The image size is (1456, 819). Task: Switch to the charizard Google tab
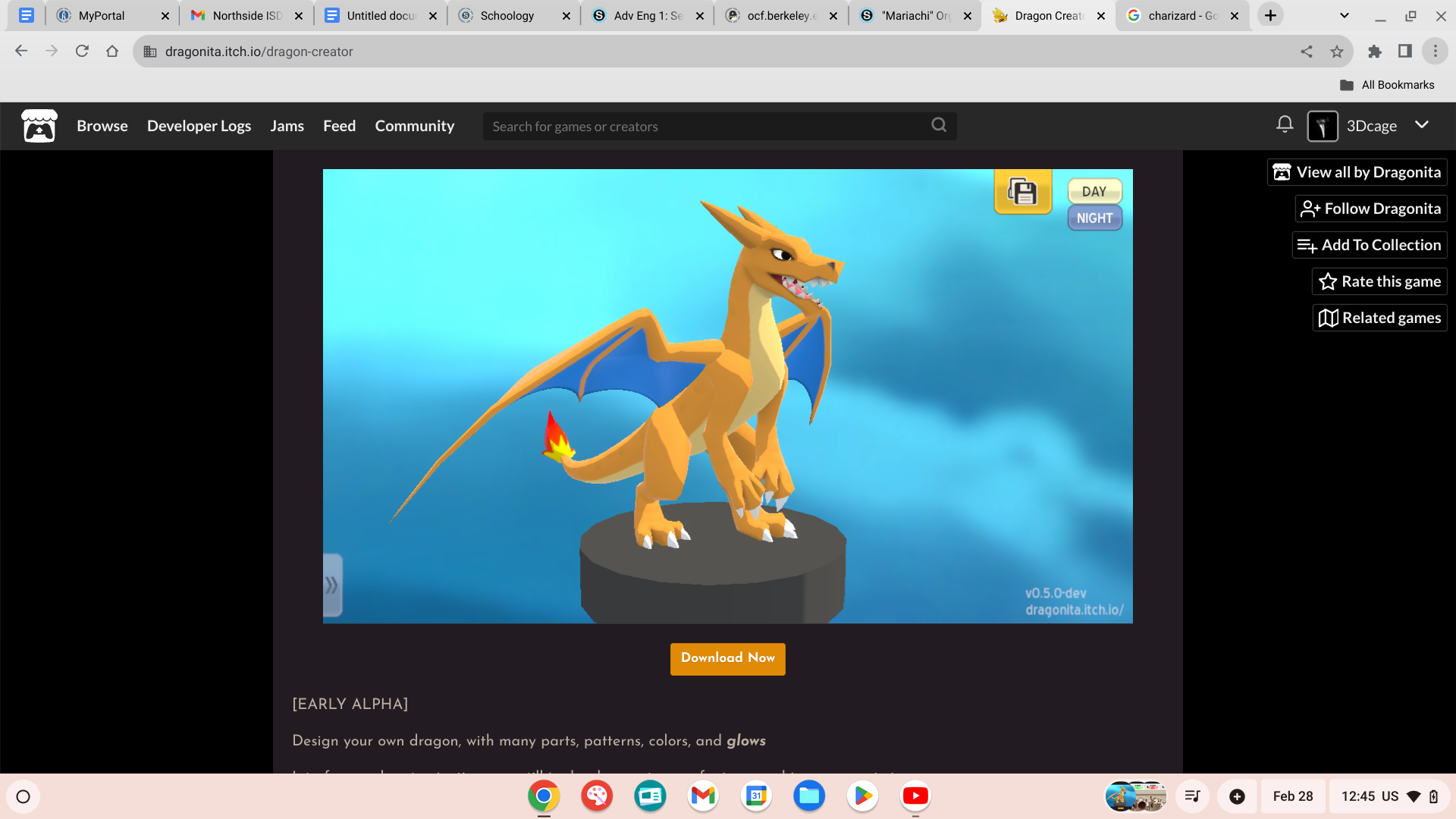point(1182,15)
